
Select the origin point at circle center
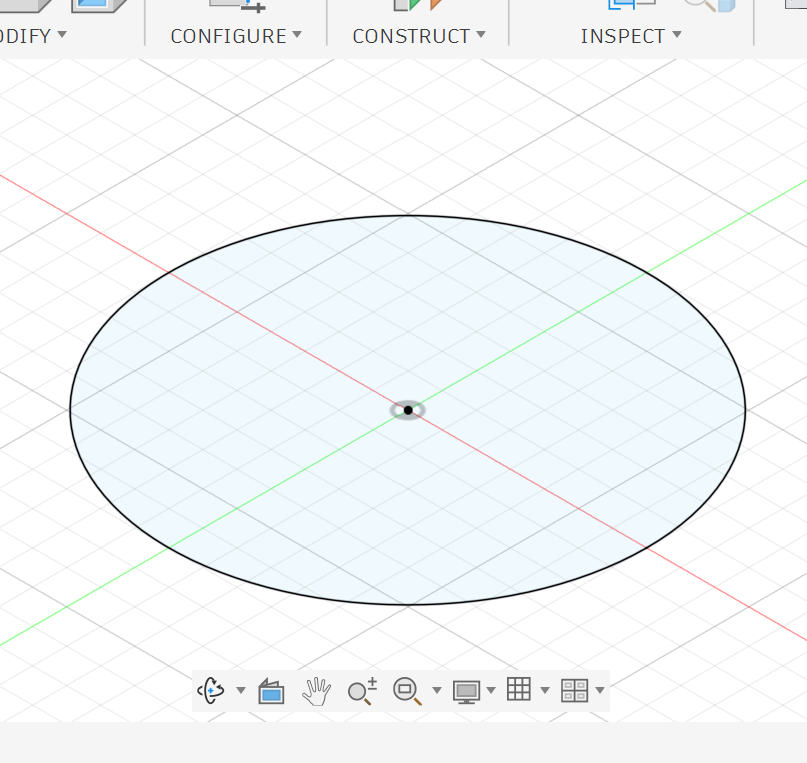coord(408,410)
